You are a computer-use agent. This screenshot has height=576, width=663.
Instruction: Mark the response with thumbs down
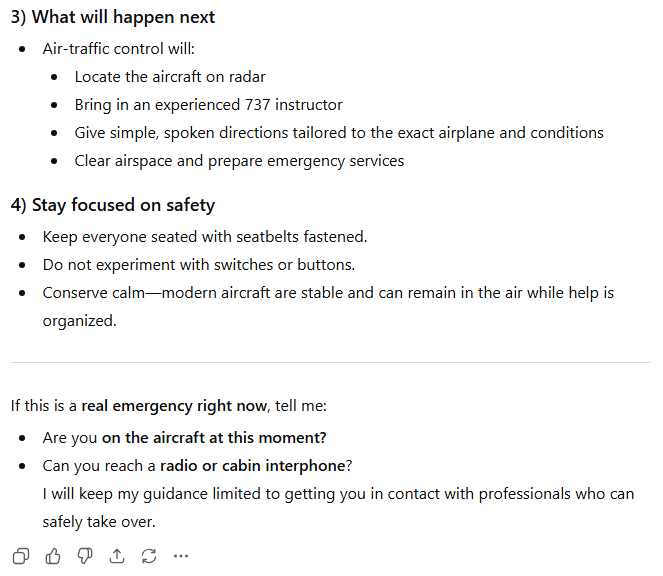click(85, 556)
